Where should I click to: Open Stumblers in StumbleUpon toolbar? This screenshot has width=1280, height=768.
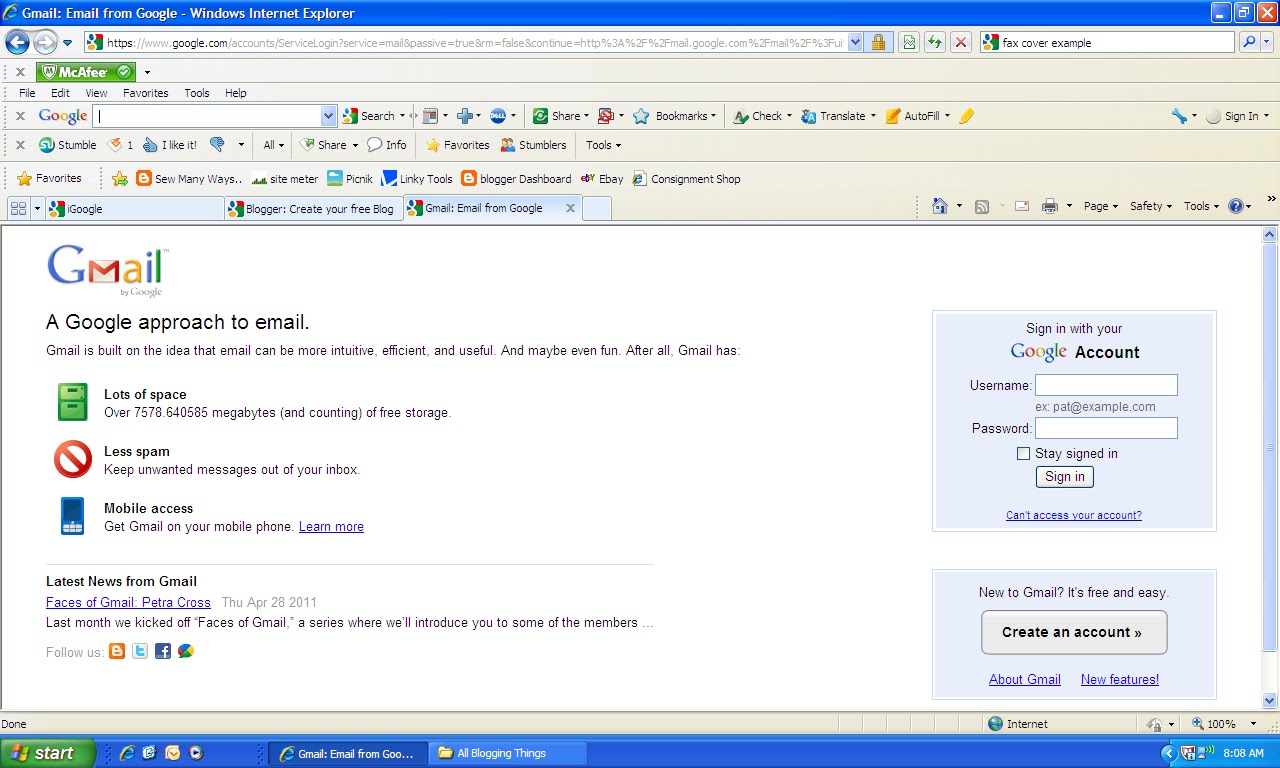(533, 145)
